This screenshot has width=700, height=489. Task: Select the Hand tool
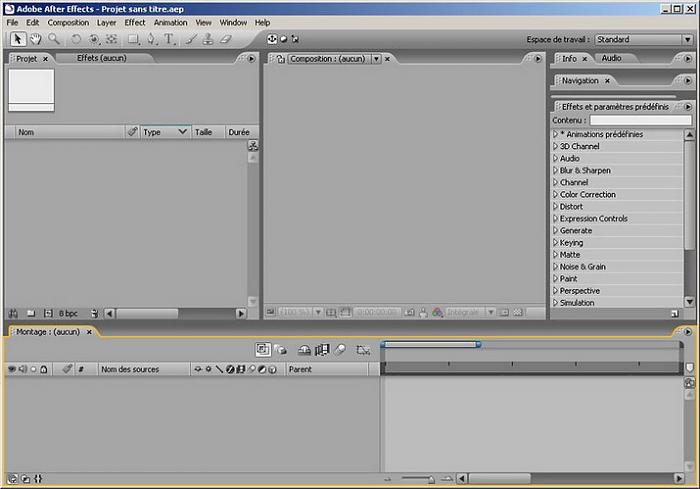36,39
